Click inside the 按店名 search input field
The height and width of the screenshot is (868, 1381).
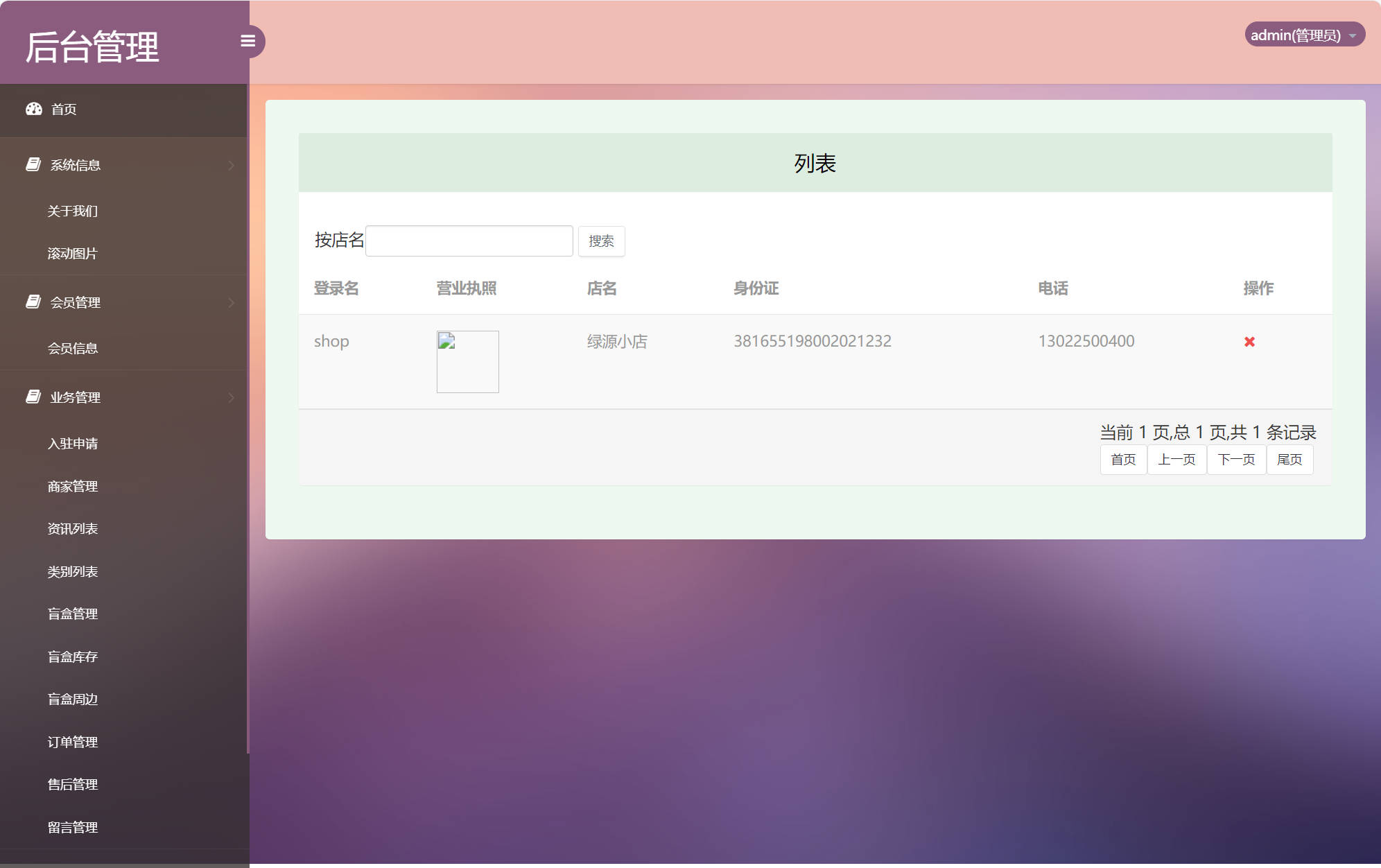[x=469, y=240]
